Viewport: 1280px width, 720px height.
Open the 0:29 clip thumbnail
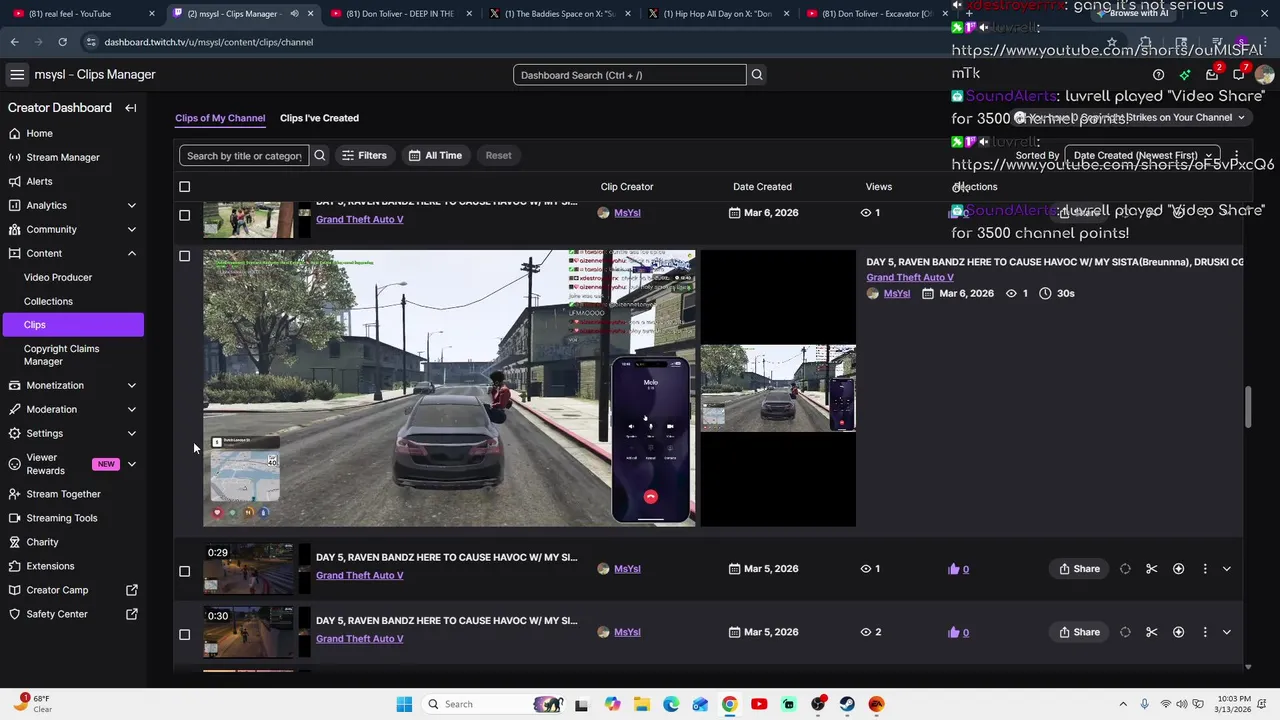[x=249, y=569]
